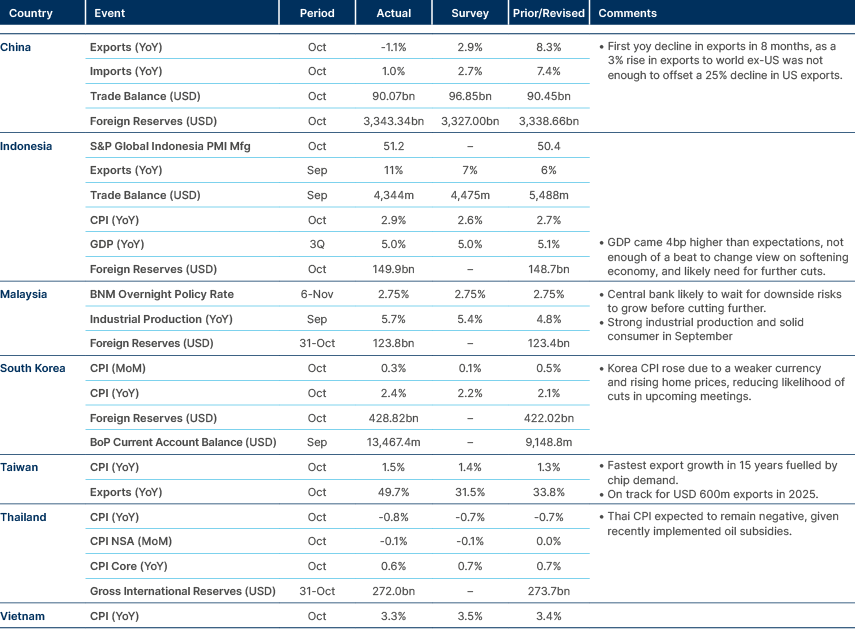Click the Actual column header
This screenshot has height=629, width=855.
coord(394,13)
